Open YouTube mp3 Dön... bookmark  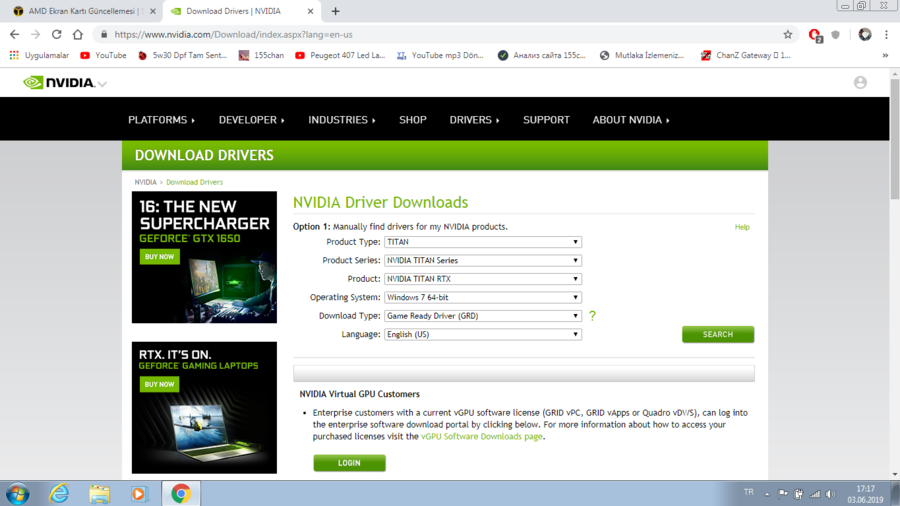(440, 55)
